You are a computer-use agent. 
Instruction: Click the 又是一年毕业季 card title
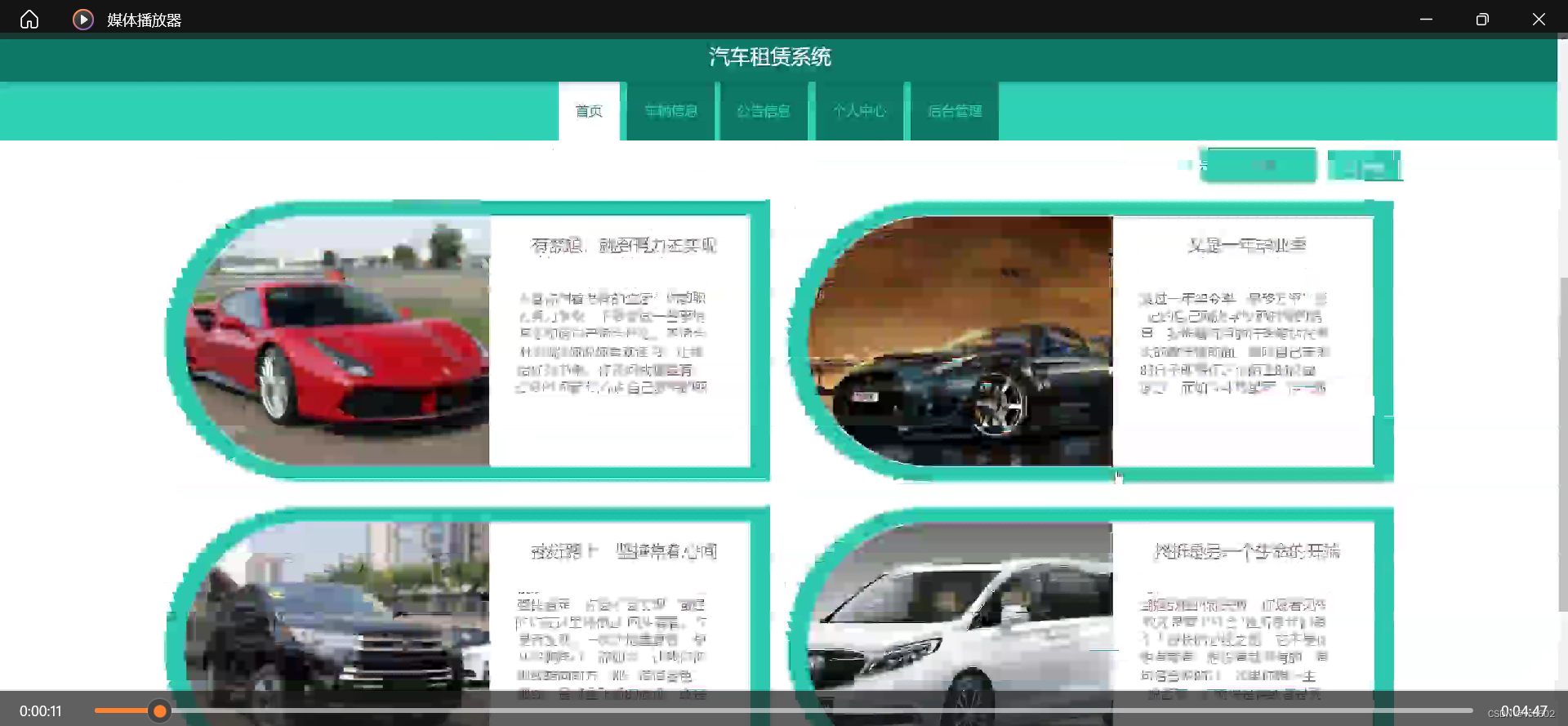pyautogui.click(x=1247, y=245)
